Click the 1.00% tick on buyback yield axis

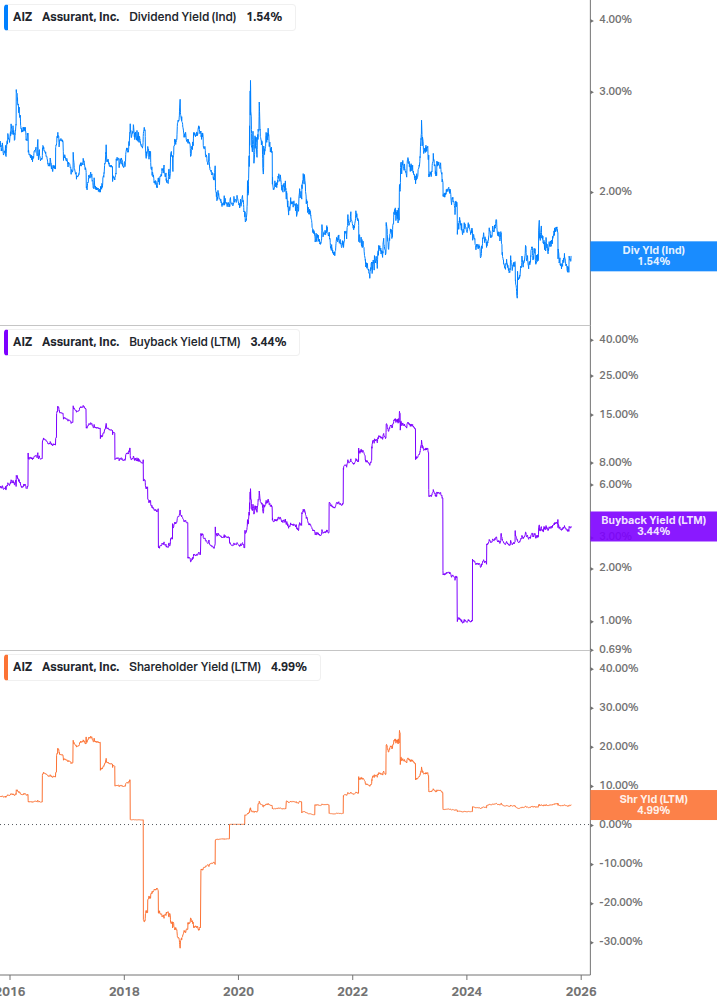pyautogui.click(x=615, y=620)
